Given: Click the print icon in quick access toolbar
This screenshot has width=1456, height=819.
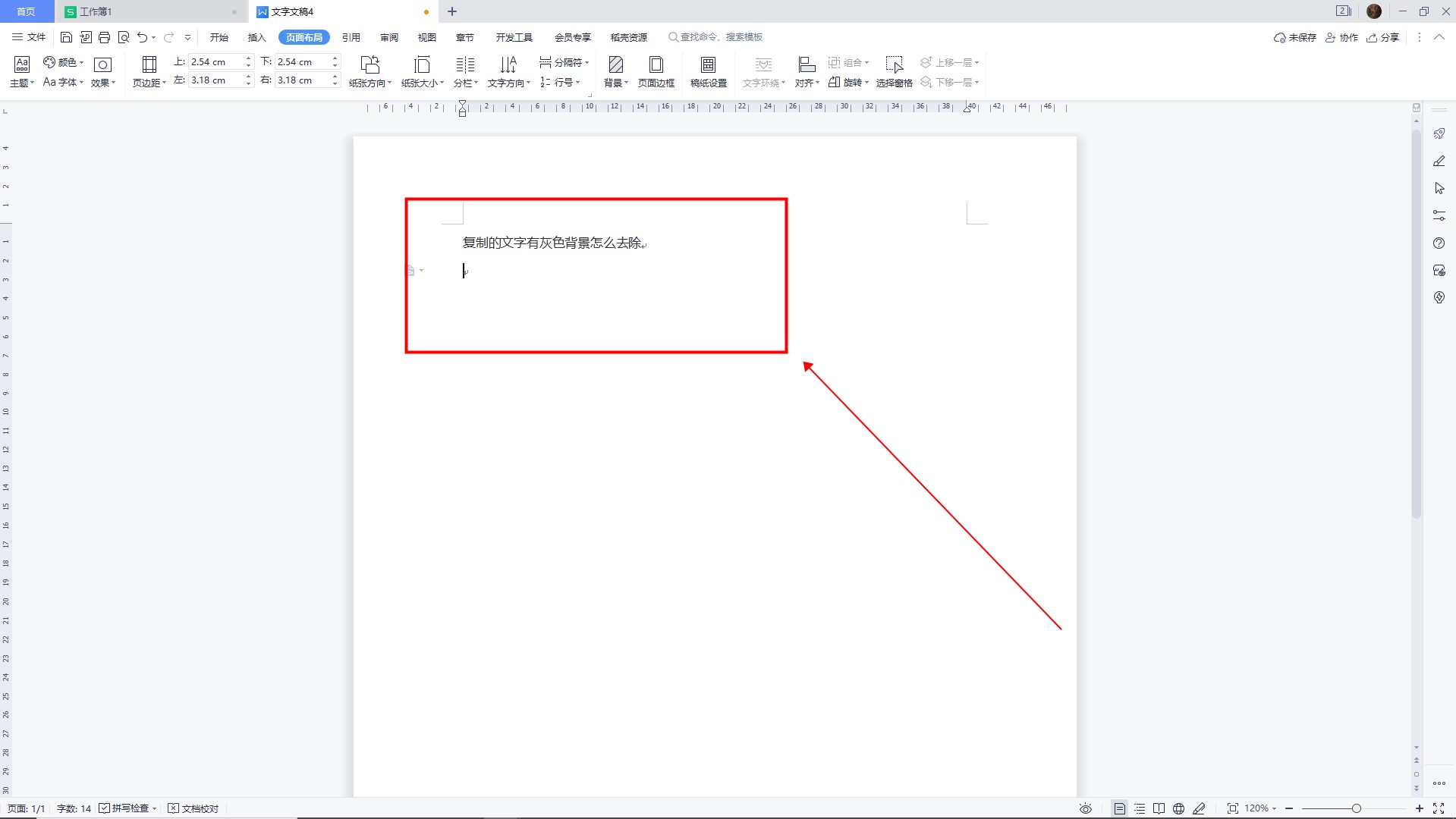Looking at the screenshot, I should click(x=105, y=37).
